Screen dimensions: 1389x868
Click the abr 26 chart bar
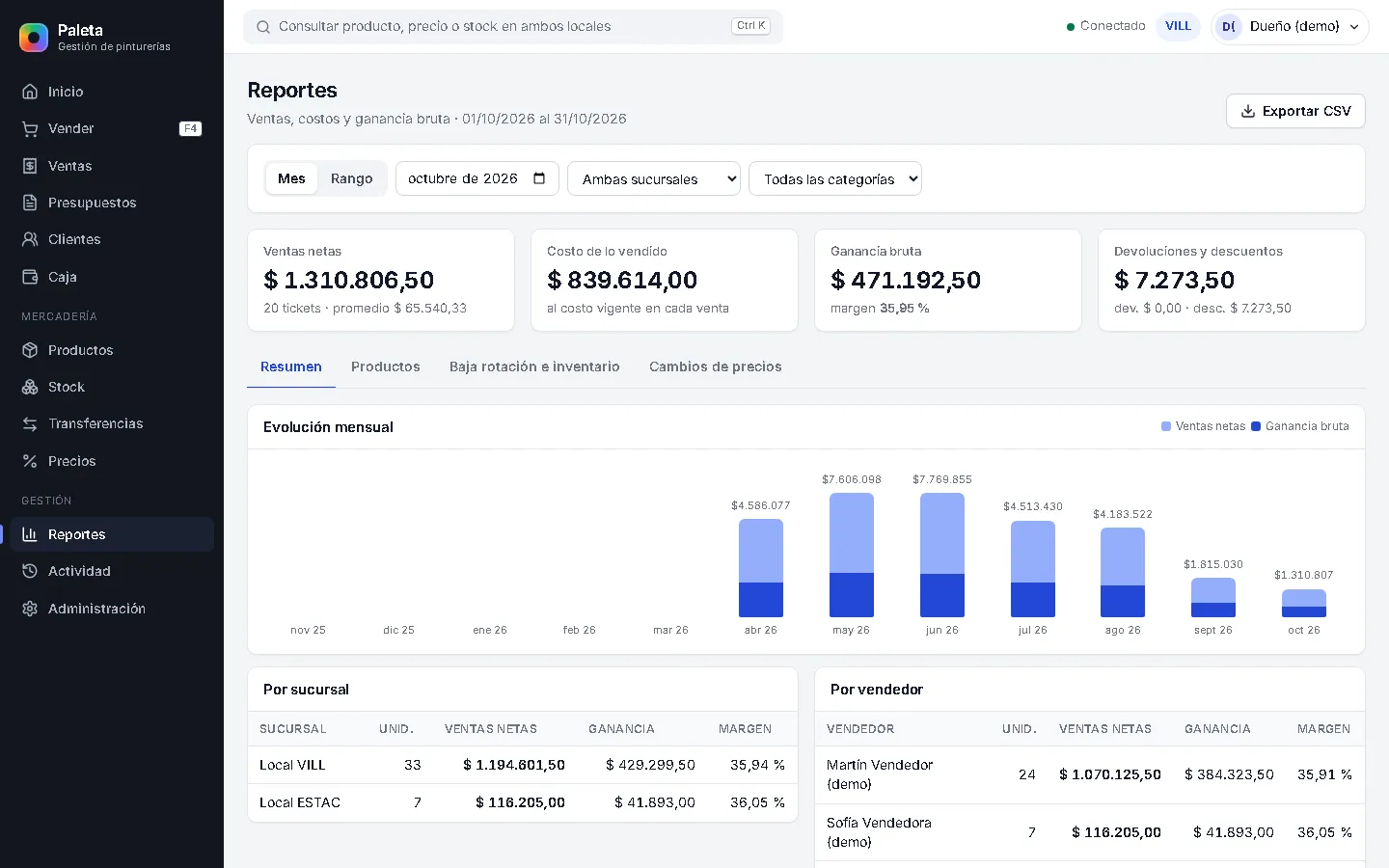click(761, 568)
